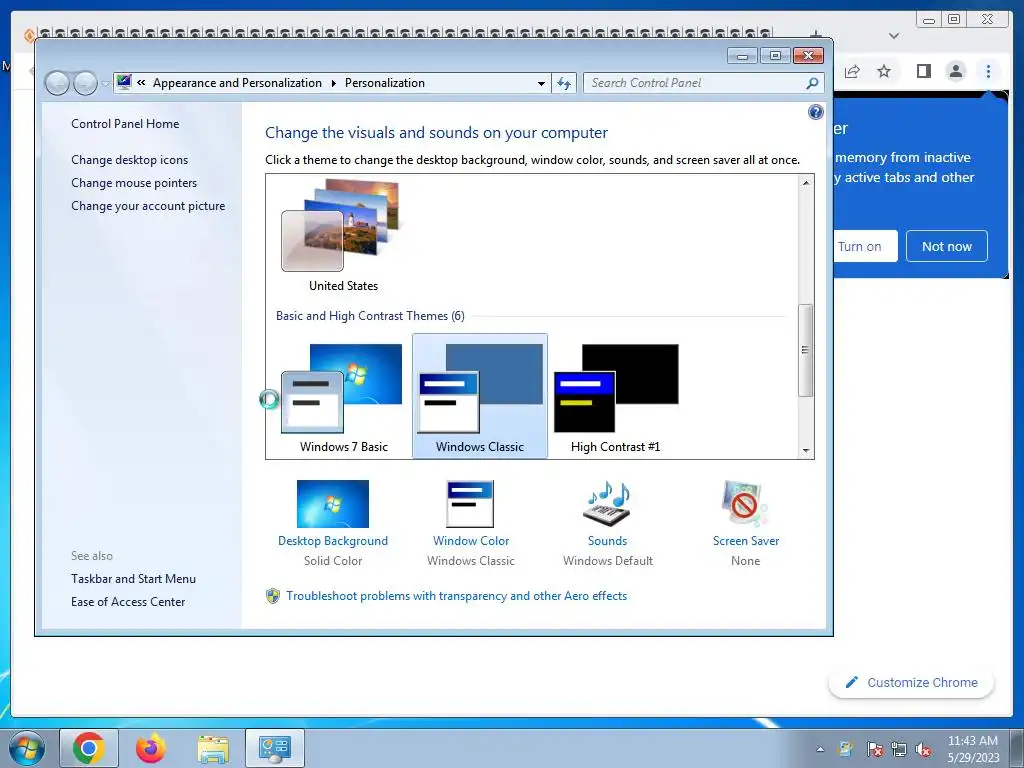Click Chrome's tab search chevron
Viewport: 1024px width, 768px height.
point(894,36)
